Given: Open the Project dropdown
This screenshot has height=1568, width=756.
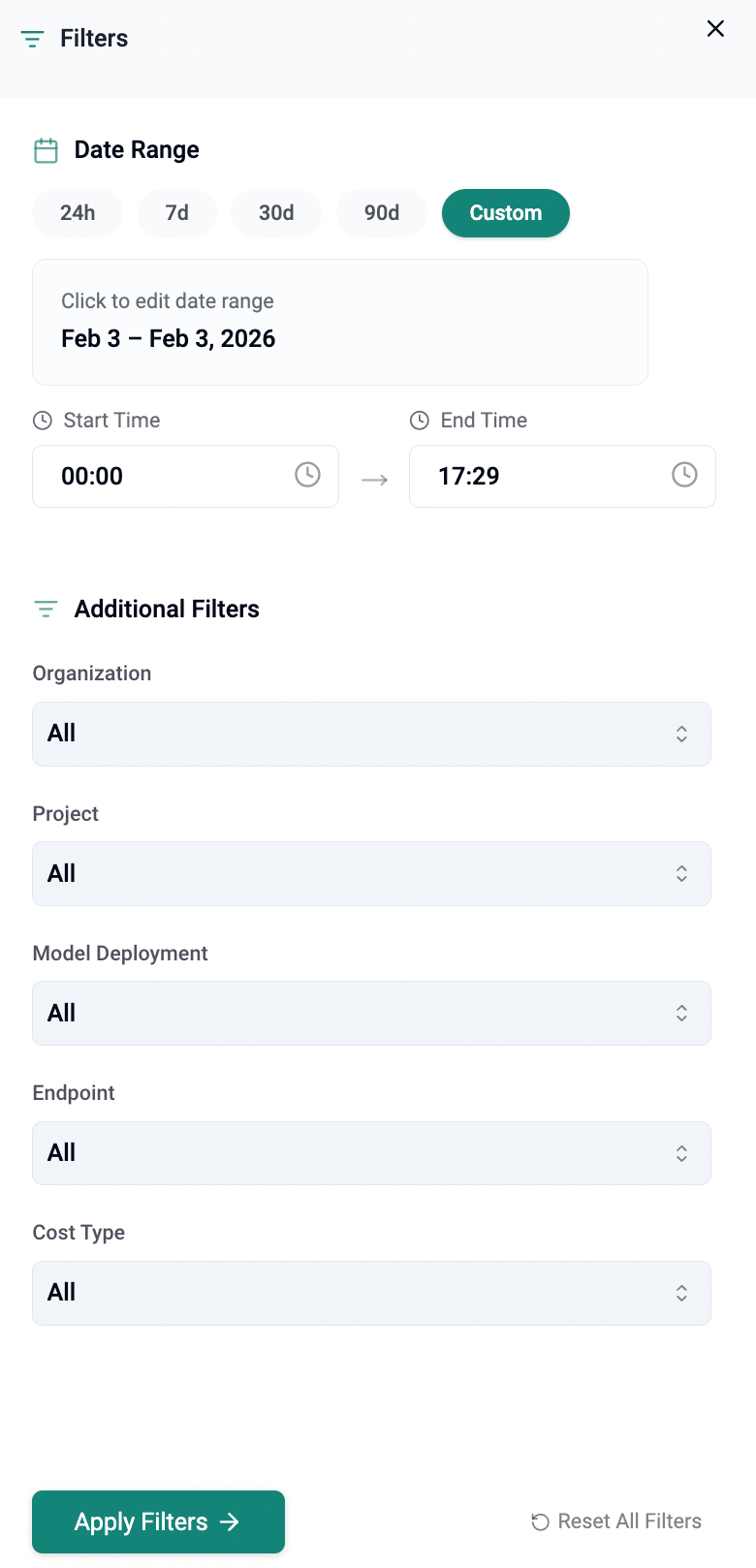Looking at the screenshot, I should pos(371,873).
